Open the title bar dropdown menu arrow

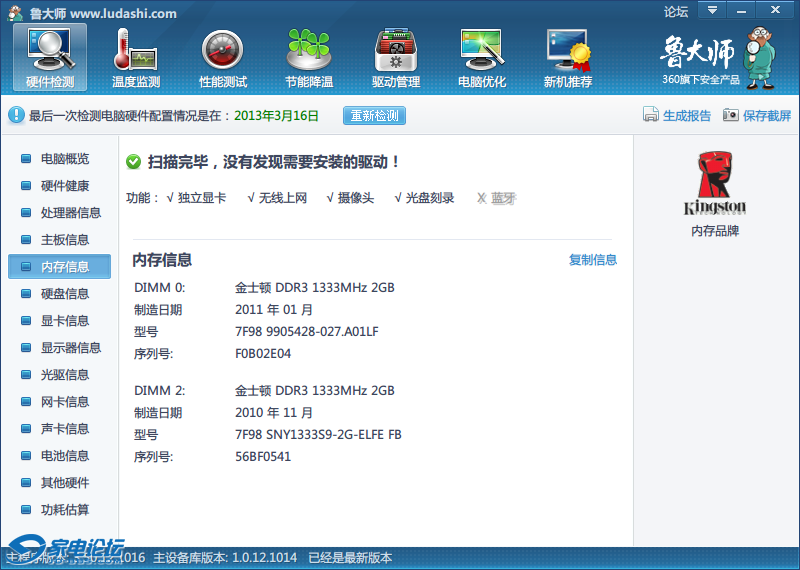click(712, 11)
